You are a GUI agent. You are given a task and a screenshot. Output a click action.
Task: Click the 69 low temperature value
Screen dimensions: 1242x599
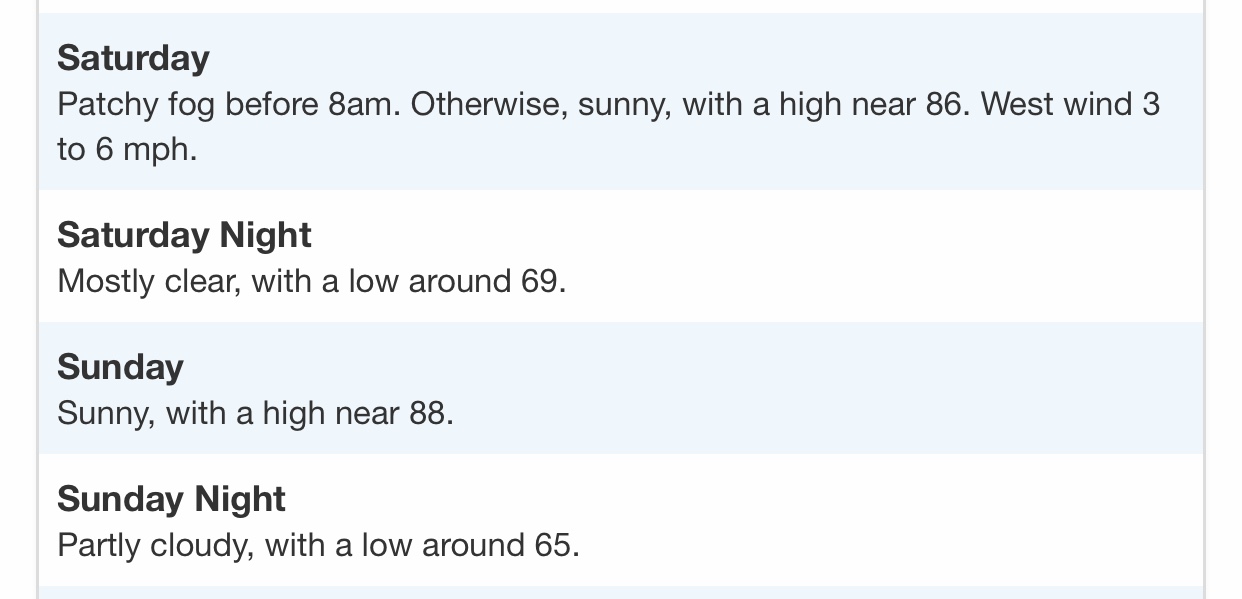[x=539, y=281]
